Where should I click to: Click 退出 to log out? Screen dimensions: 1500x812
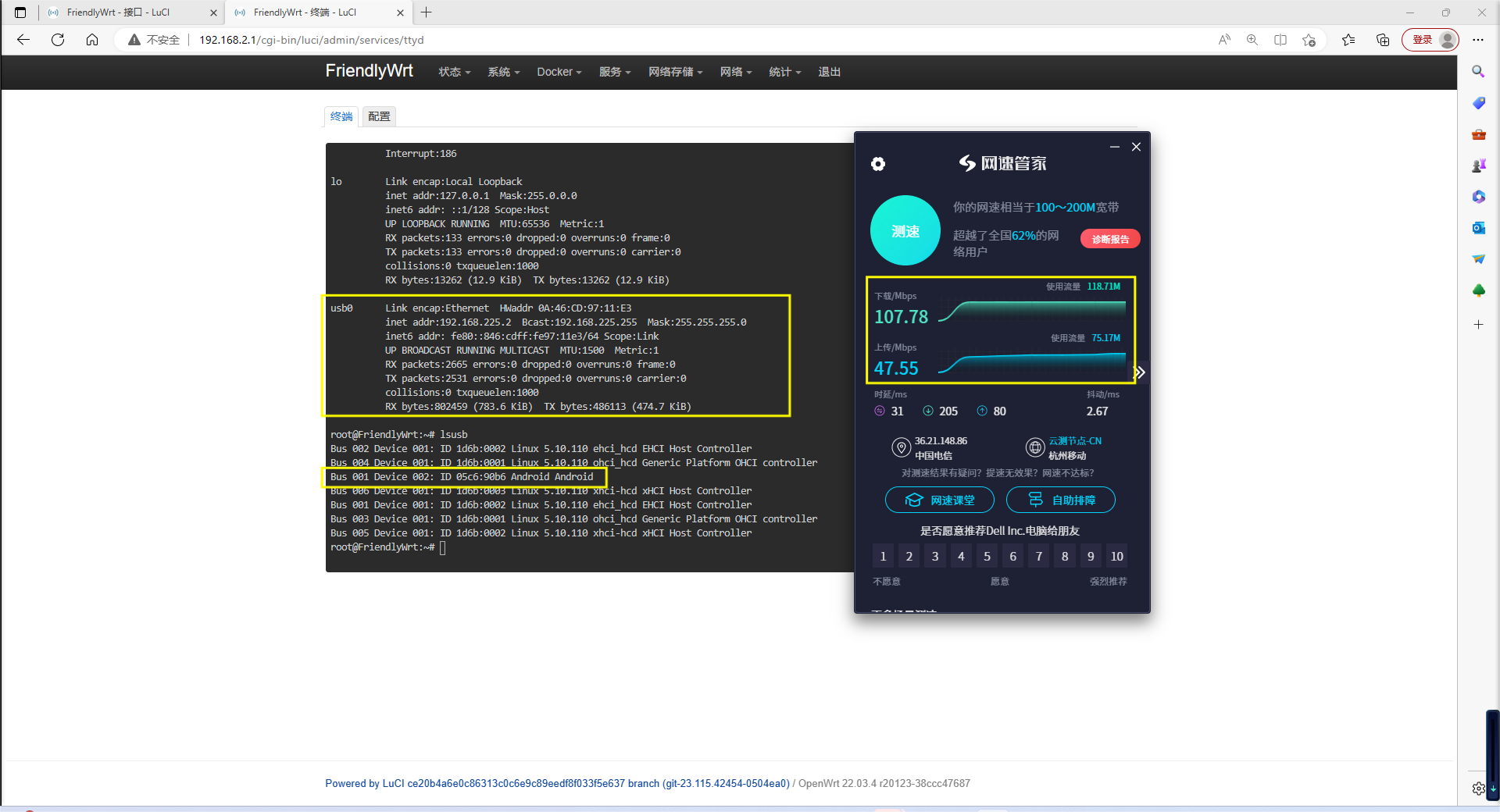coord(829,72)
